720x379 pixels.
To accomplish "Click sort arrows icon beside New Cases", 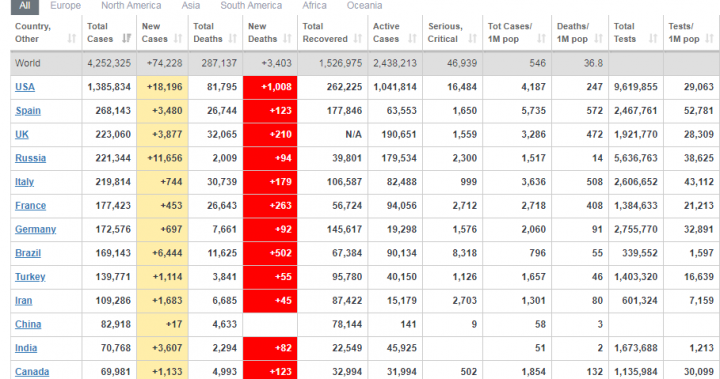I will pyautogui.click(x=178, y=39).
